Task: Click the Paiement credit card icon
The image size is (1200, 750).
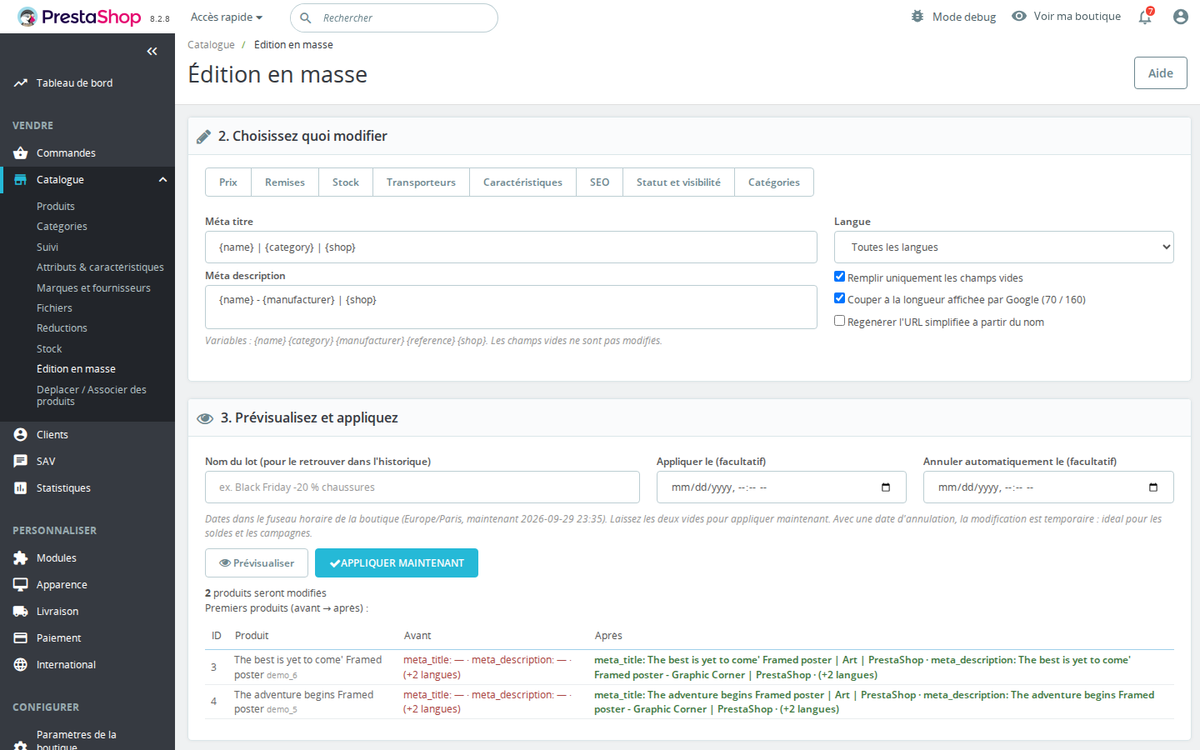Action: (x=20, y=638)
